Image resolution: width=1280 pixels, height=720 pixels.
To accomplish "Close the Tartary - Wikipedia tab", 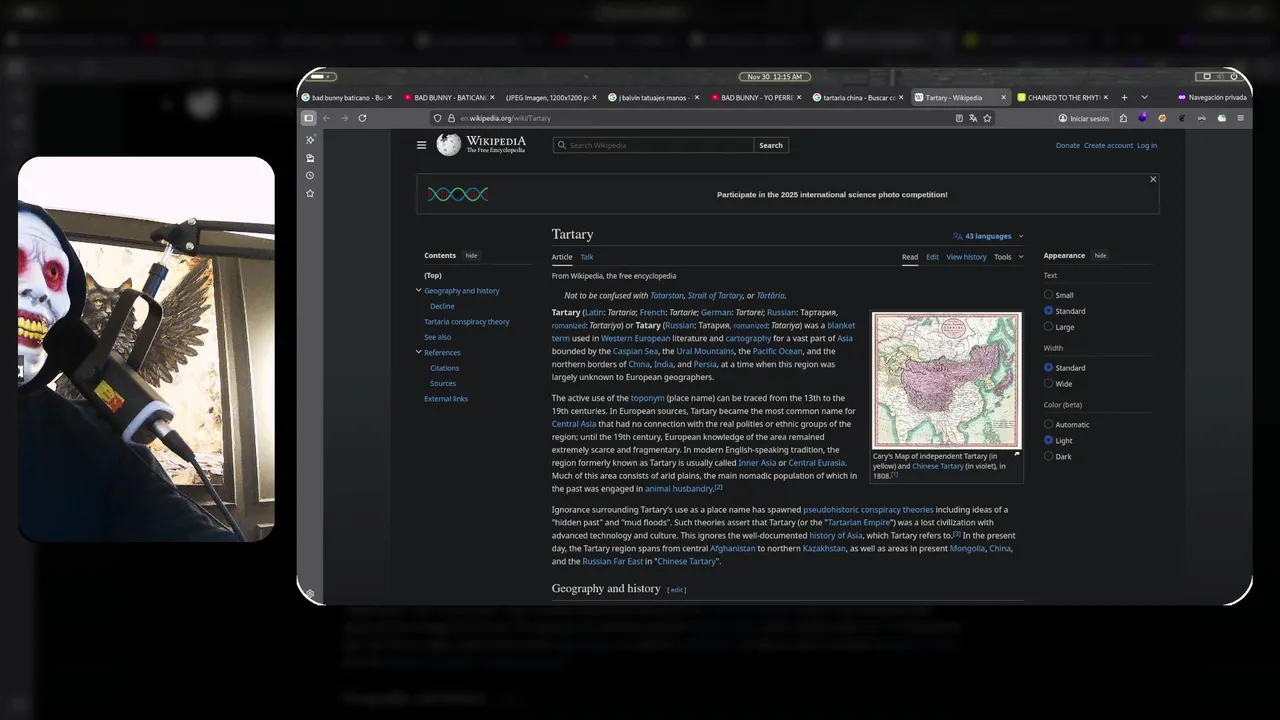I will pyautogui.click(x=1005, y=98).
